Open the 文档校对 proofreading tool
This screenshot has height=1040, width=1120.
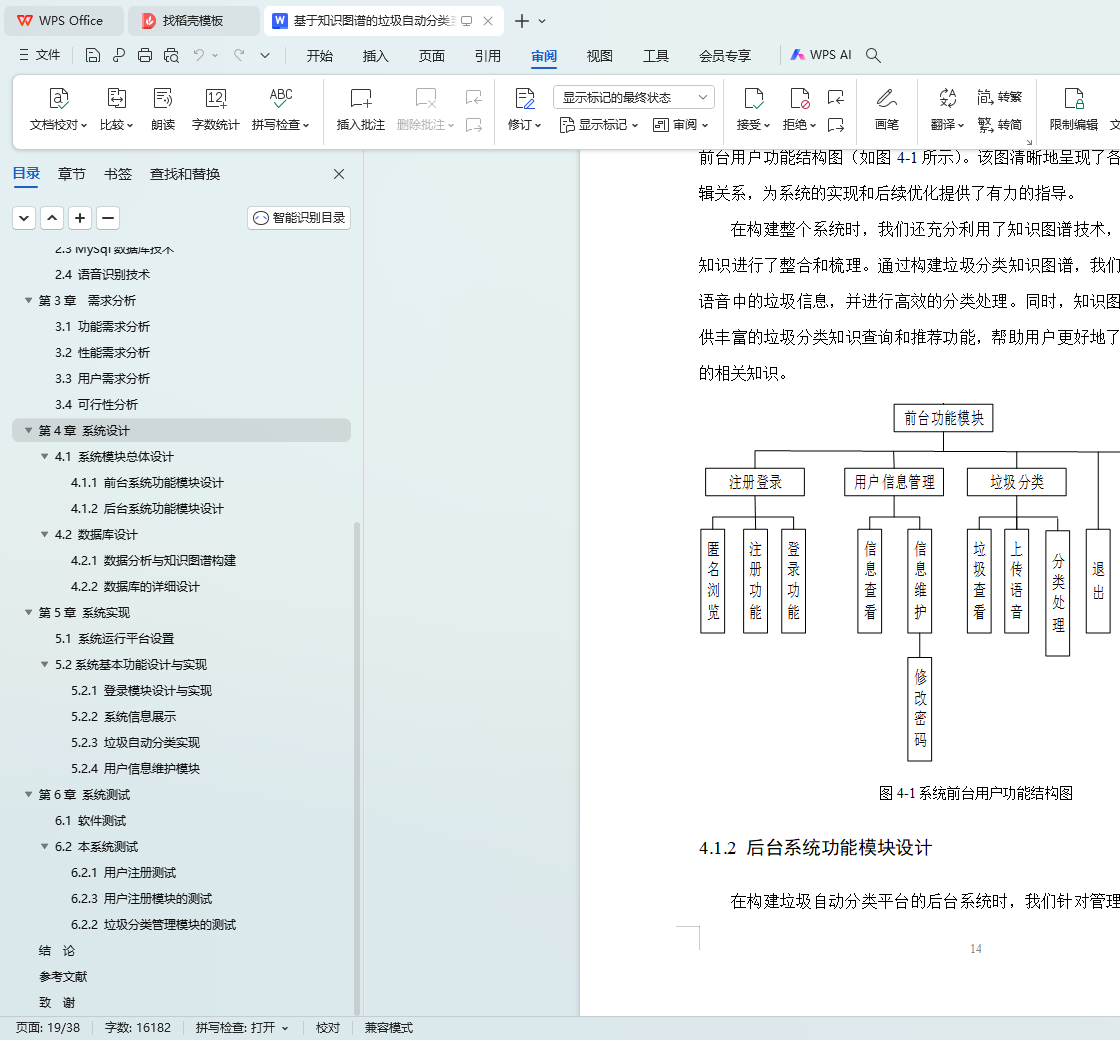pos(59,109)
